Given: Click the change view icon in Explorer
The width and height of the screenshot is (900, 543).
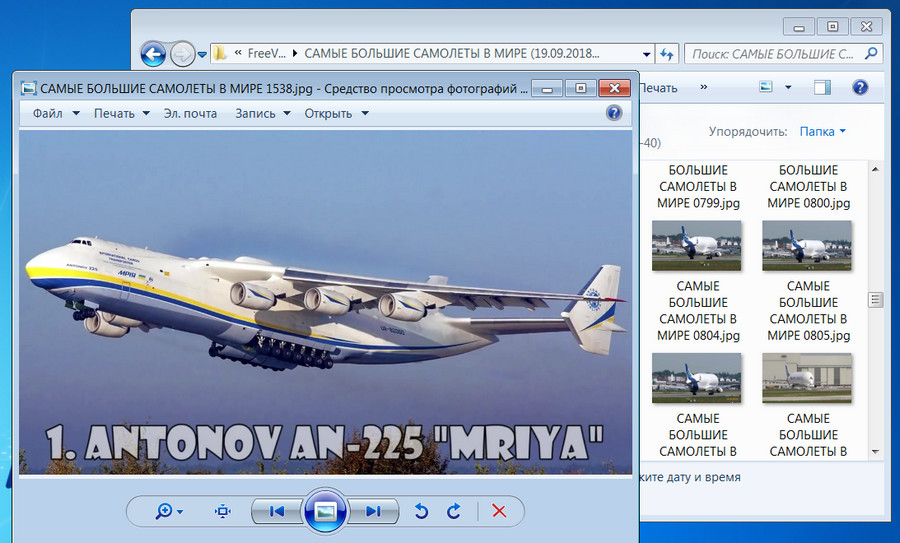Looking at the screenshot, I should click(x=766, y=87).
